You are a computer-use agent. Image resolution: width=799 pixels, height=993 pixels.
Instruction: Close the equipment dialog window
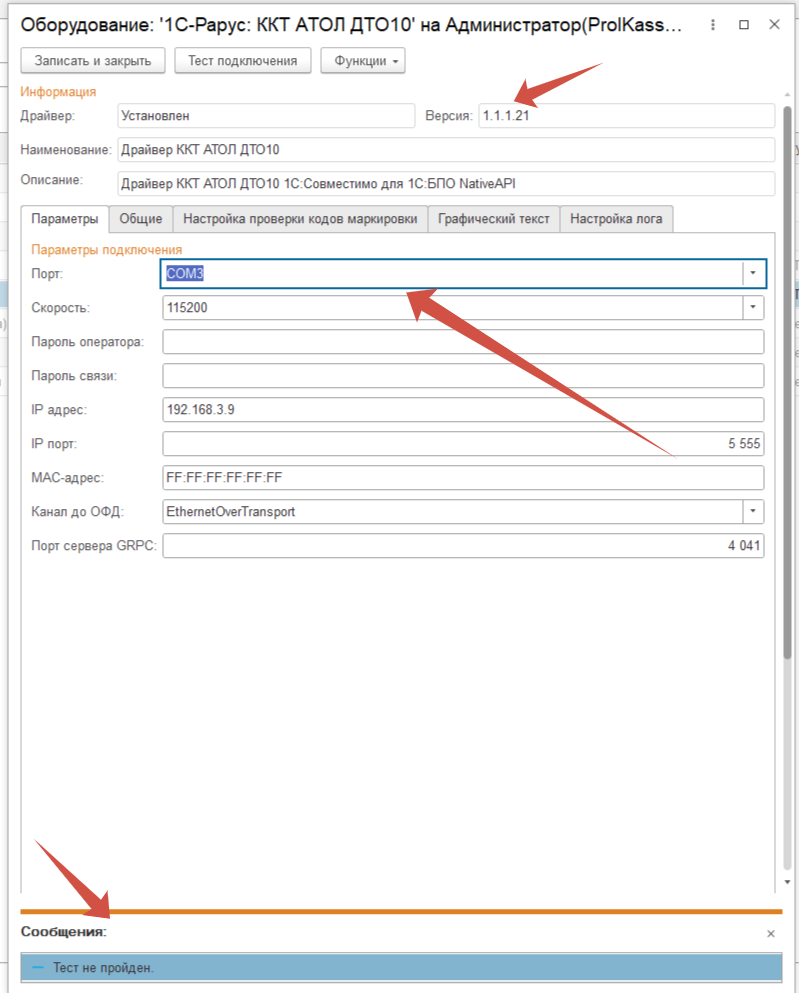coord(775,24)
